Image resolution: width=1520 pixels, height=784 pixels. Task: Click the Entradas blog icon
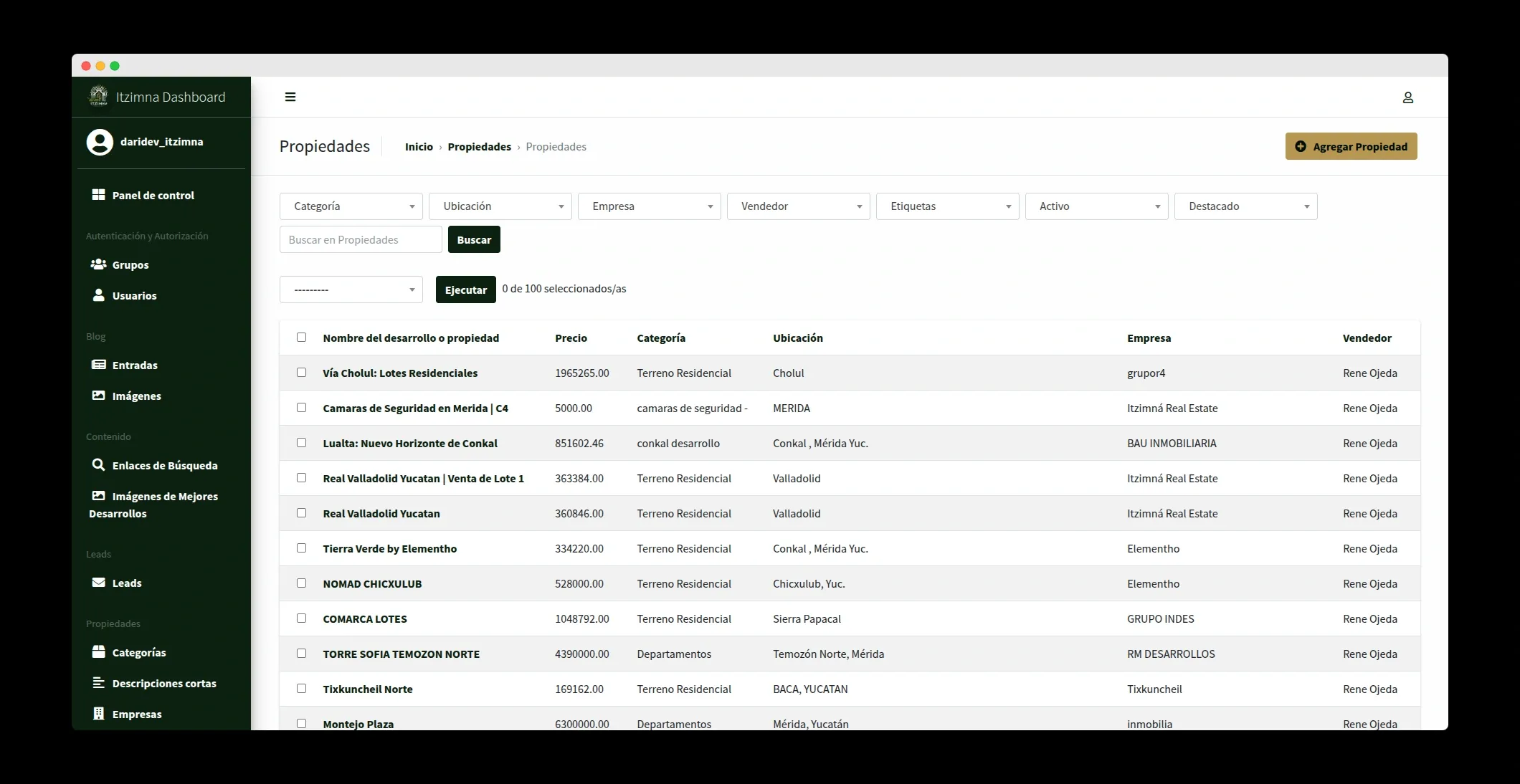tap(98, 365)
